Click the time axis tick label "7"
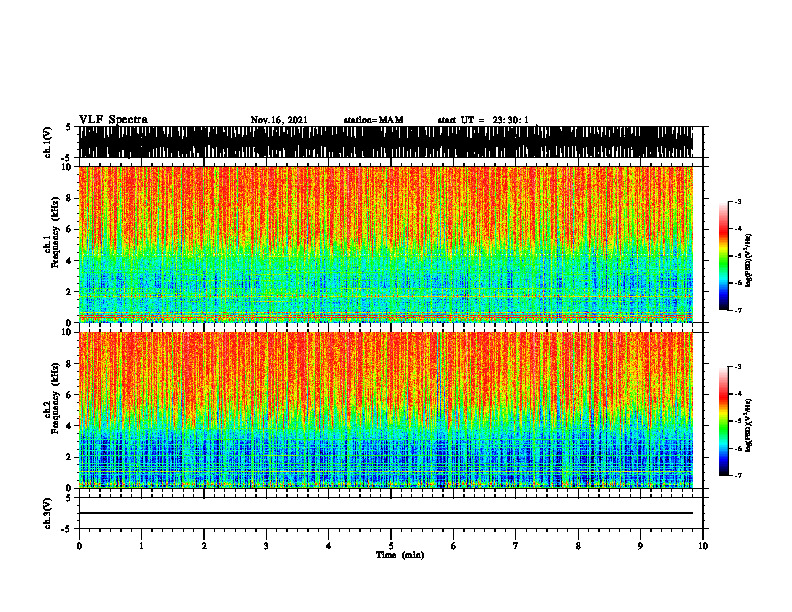The height and width of the screenshot is (612, 792). point(516,545)
